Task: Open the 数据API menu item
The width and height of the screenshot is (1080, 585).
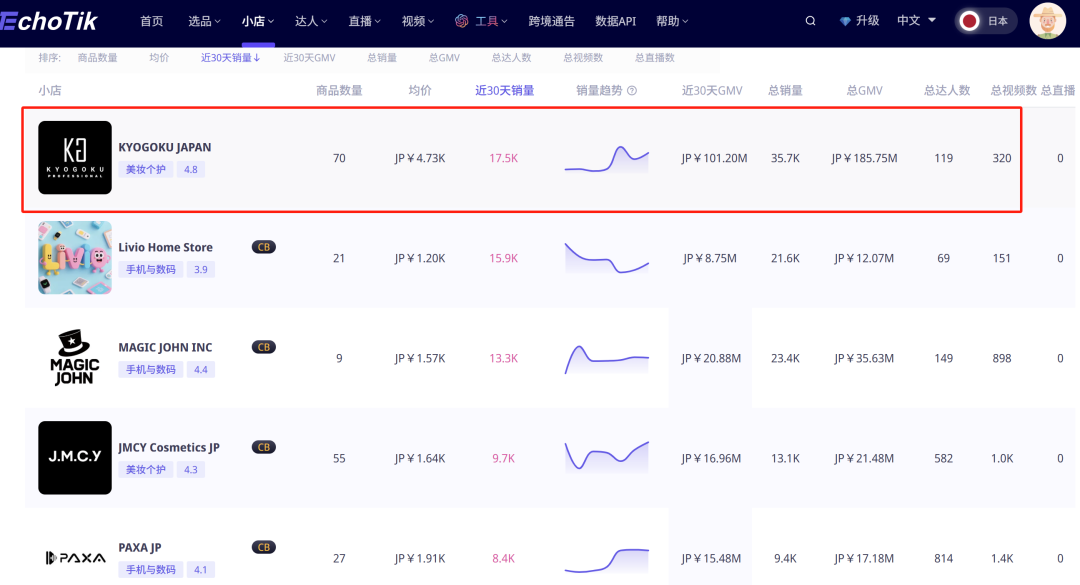Action: [x=615, y=21]
